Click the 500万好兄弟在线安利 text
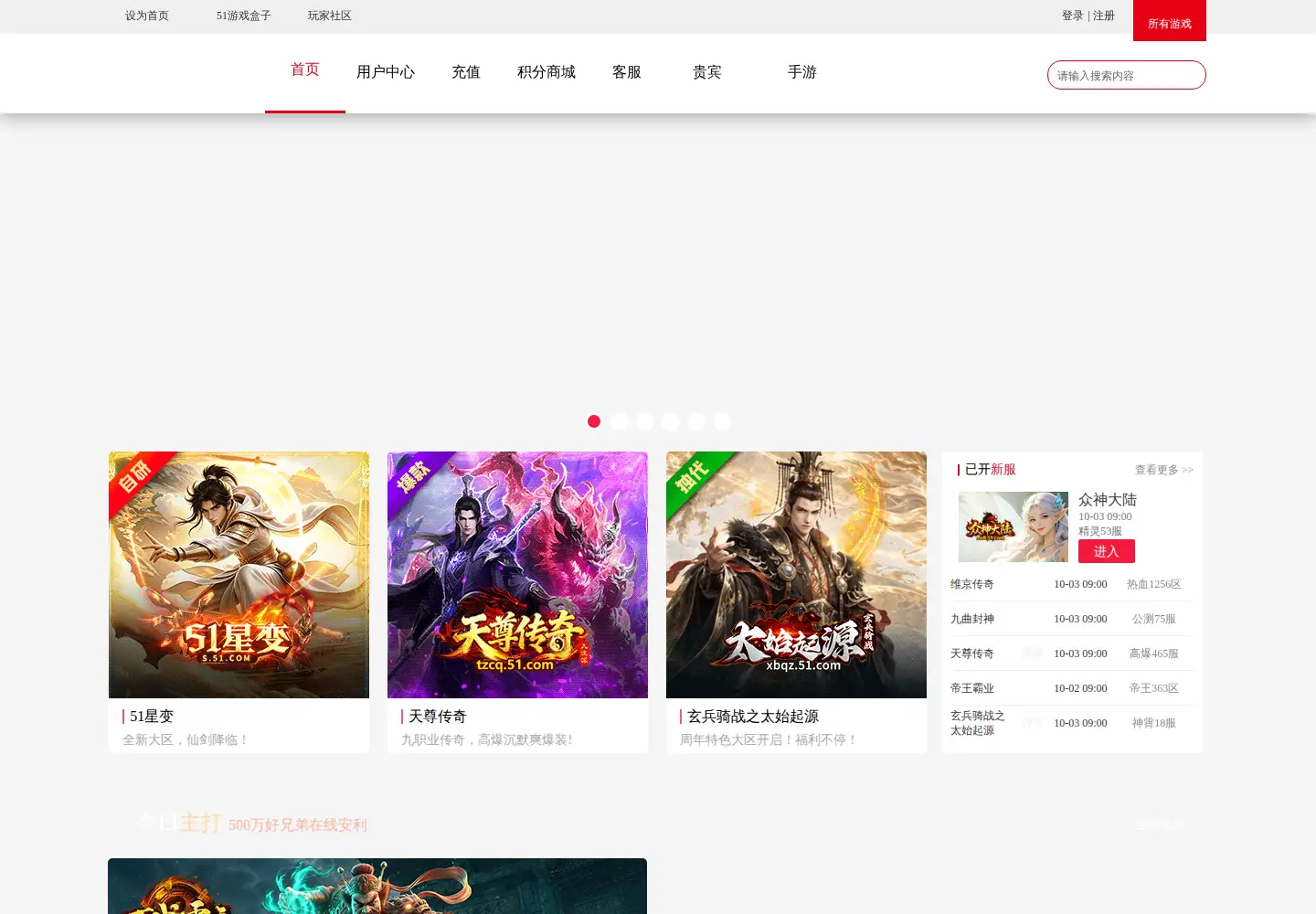Viewport: 1316px width, 914px height. 298,825
